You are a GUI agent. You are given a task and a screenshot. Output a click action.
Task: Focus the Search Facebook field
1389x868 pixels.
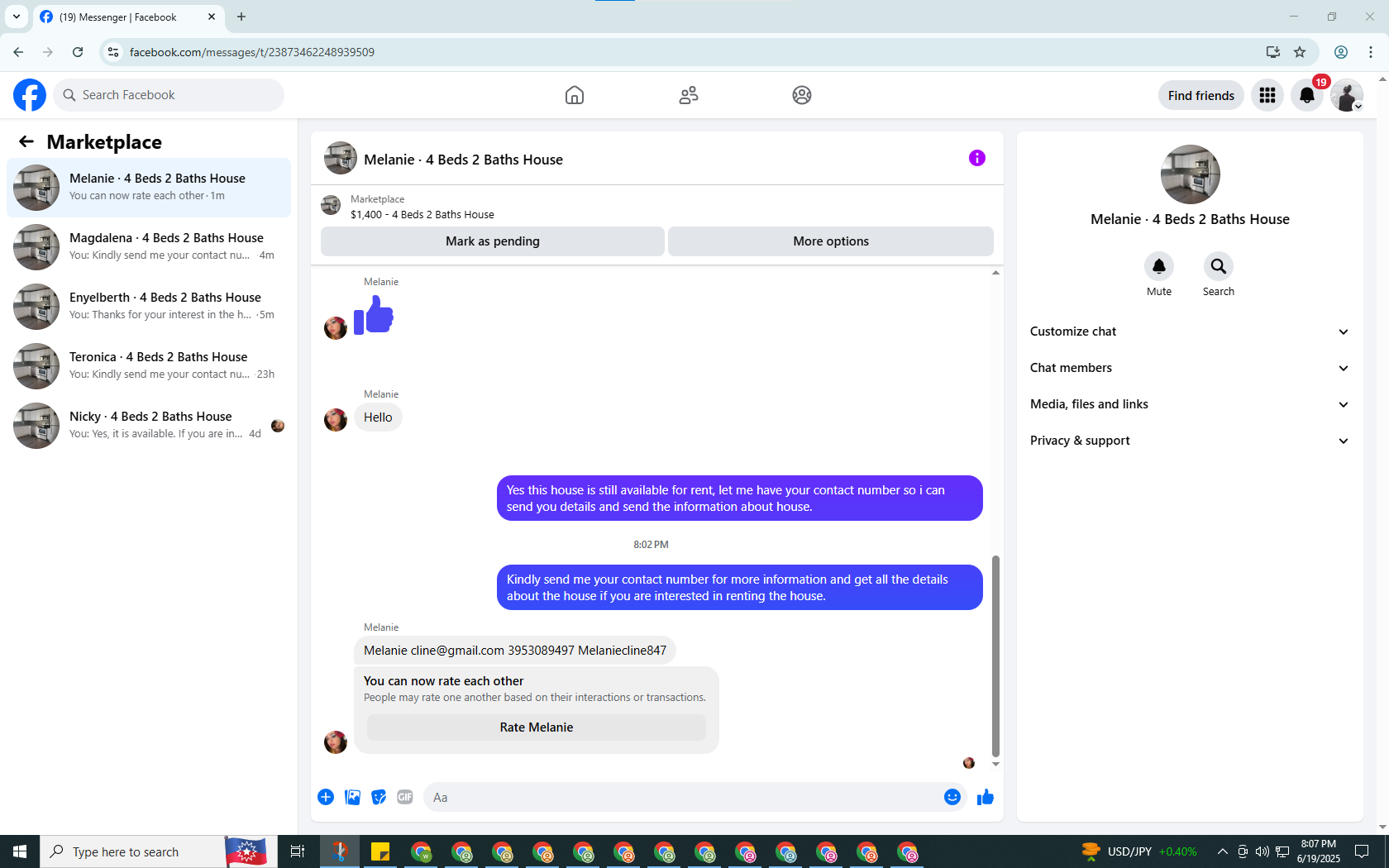(169, 95)
